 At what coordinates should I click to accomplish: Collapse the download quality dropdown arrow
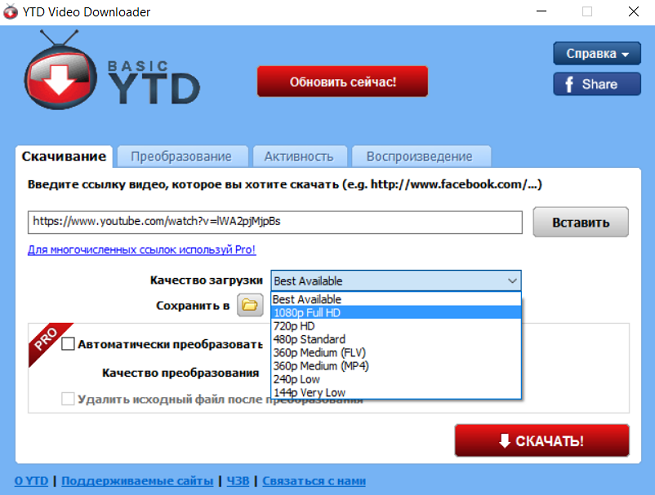(x=512, y=281)
